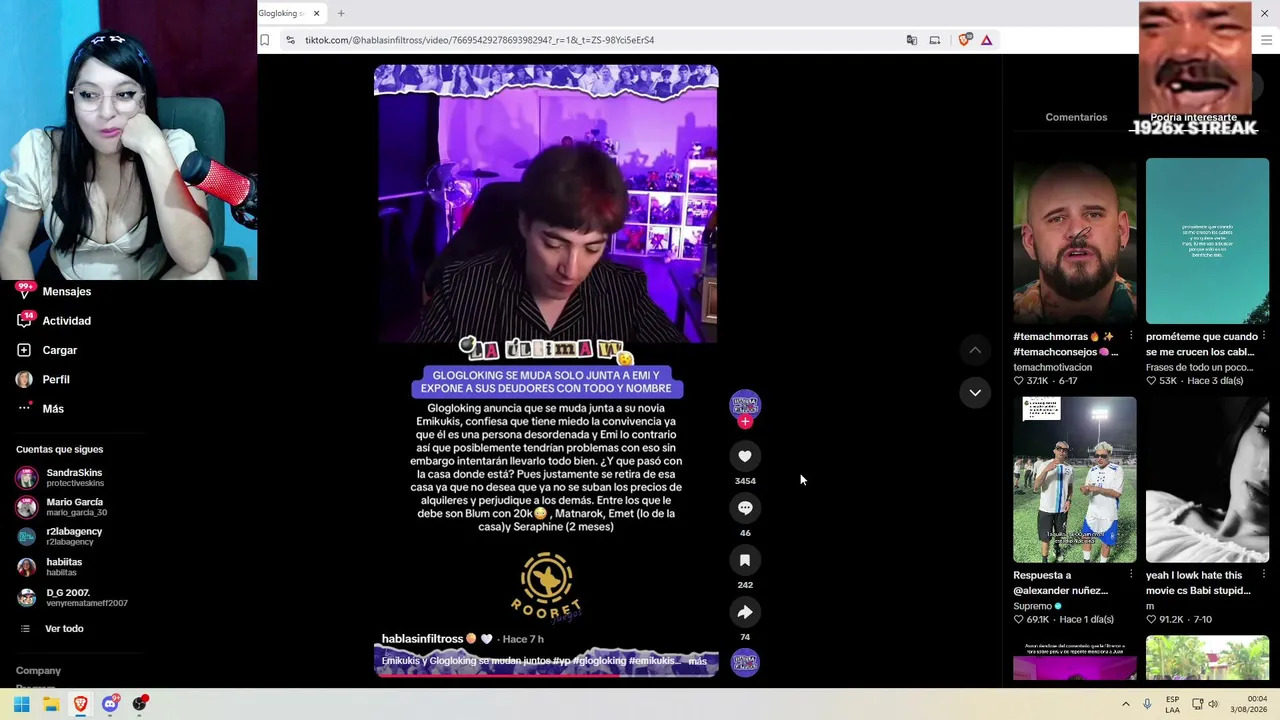Viewport: 1280px width, 720px height.
Task: Expand the Company footer section
Action: [38, 671]
